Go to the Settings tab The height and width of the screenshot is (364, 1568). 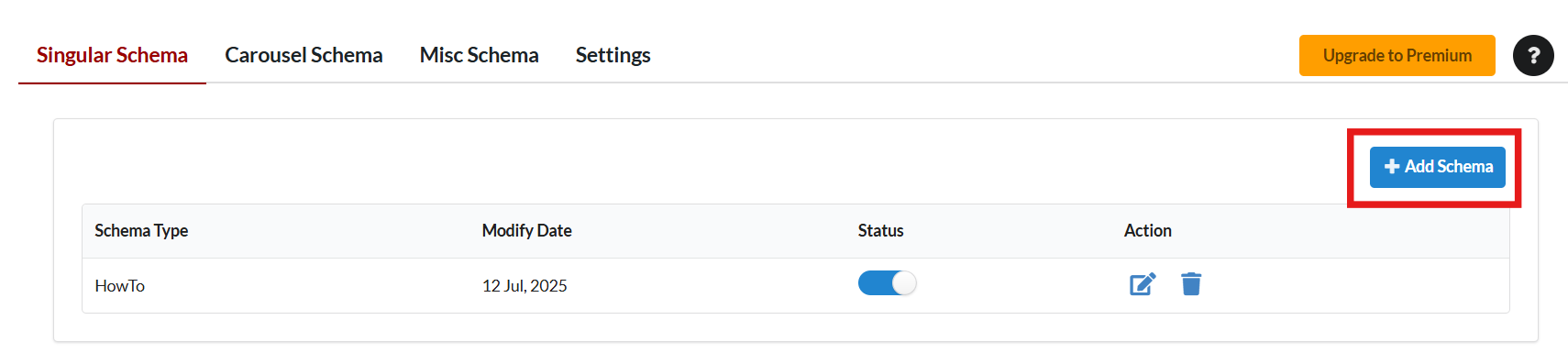coord(613,55)
